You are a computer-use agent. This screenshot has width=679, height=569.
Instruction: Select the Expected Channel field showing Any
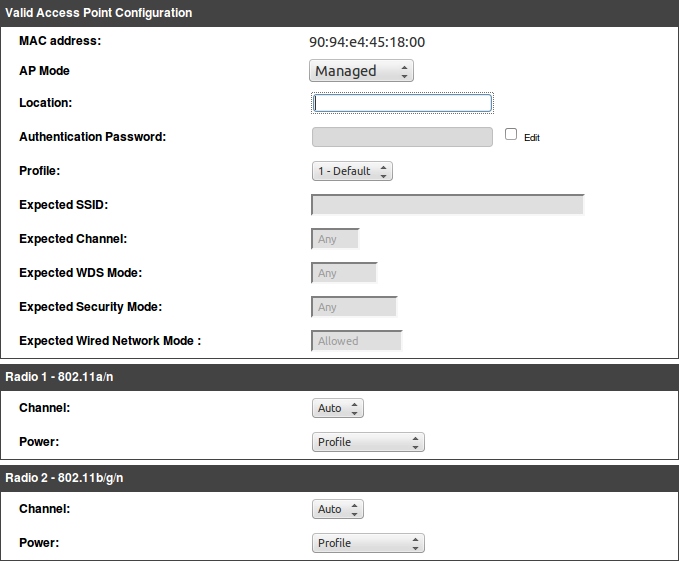[335, 239]
